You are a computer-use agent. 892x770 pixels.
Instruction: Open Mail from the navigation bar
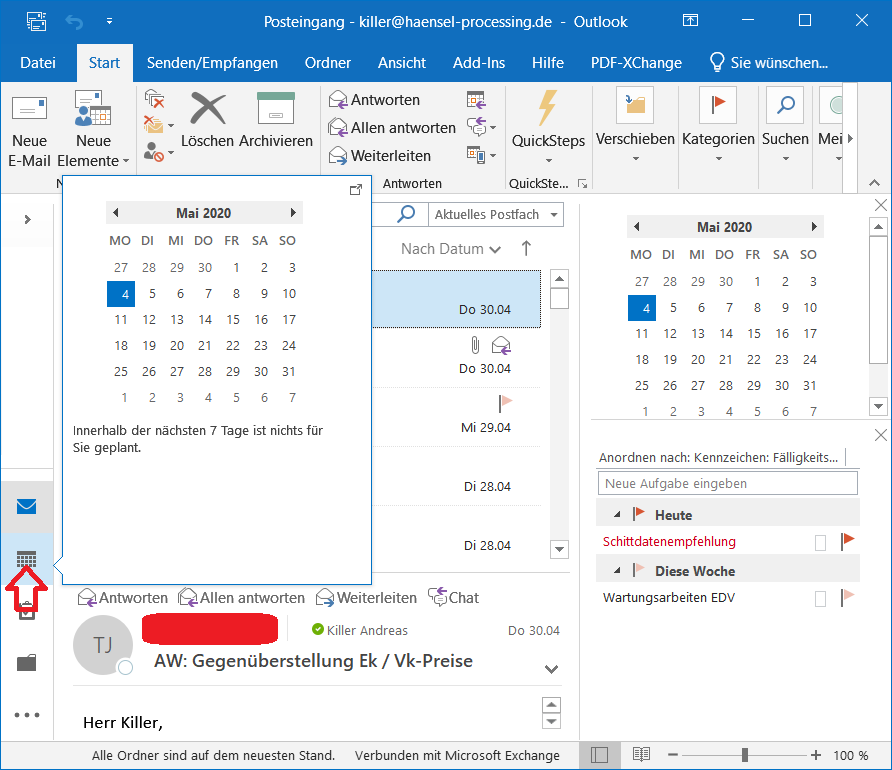pyautogui.click(x=27, y=506)
